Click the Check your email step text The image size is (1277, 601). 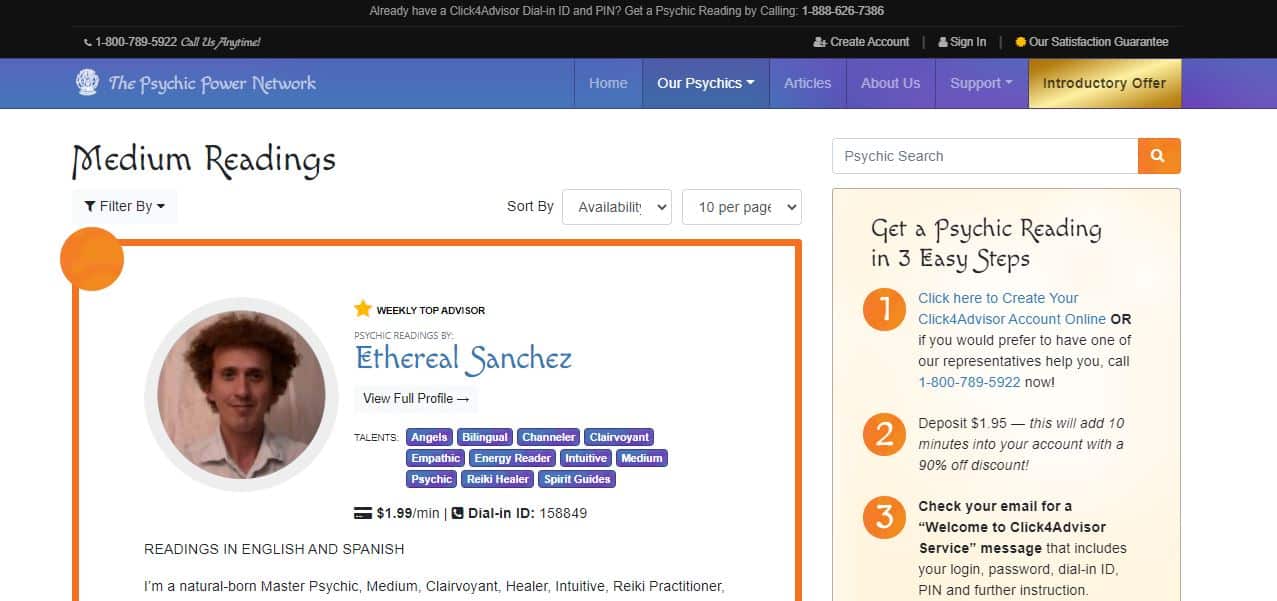pyautogui.click(x=1020, y=548)
